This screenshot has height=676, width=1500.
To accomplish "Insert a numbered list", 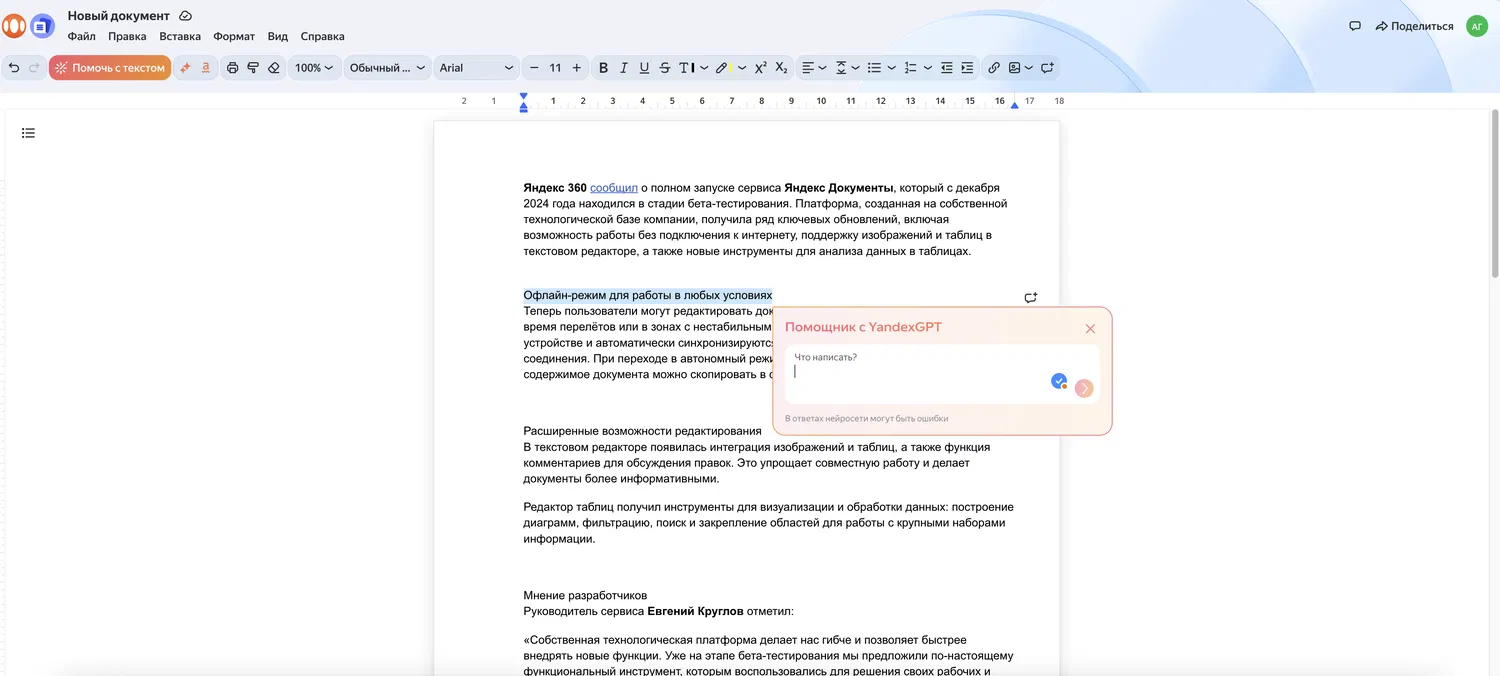I will click(x=911, y=68).
